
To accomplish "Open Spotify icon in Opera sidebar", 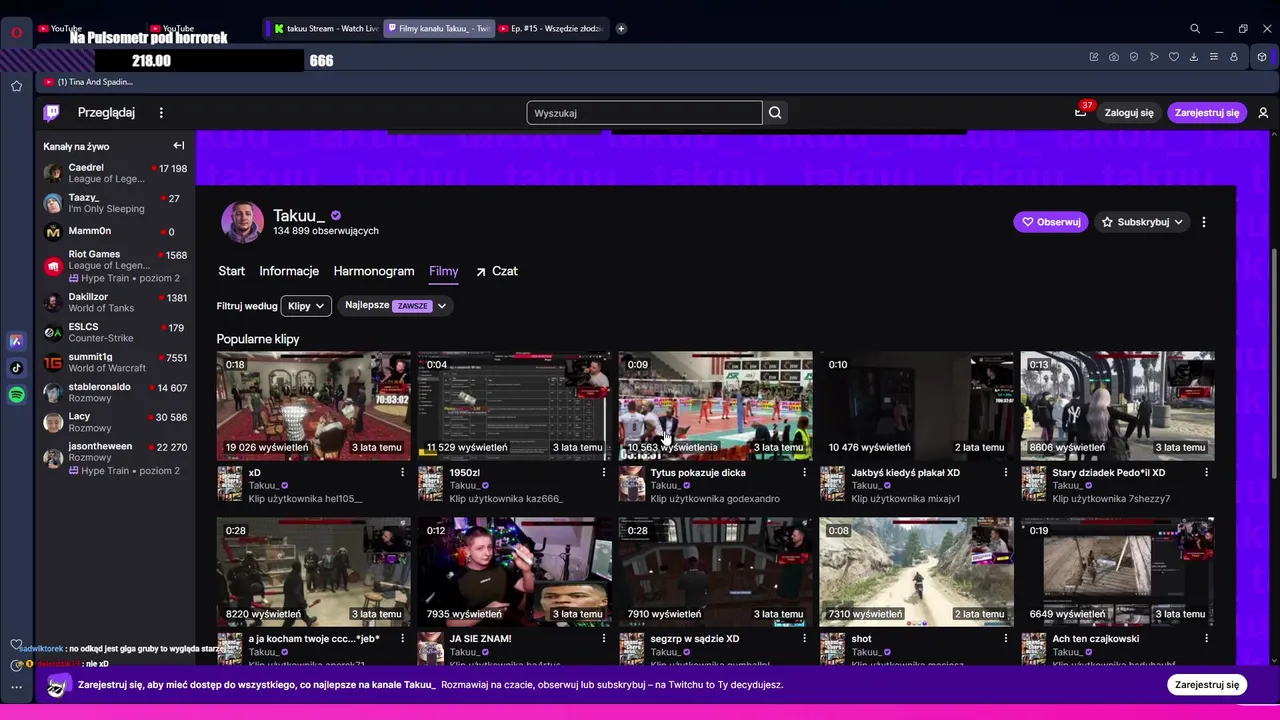I will [16, 395].
